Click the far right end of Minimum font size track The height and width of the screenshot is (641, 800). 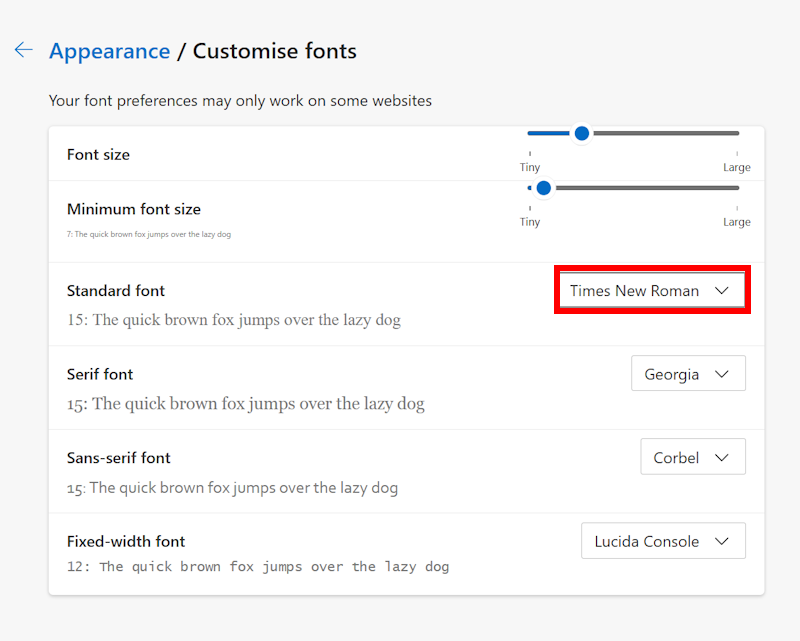(x=737, y=188)
